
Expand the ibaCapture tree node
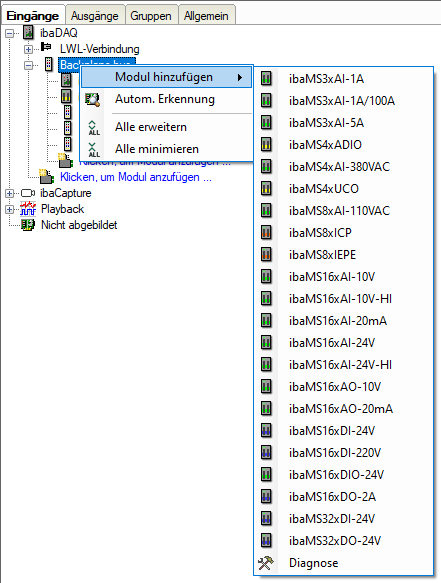click(9, 193)
